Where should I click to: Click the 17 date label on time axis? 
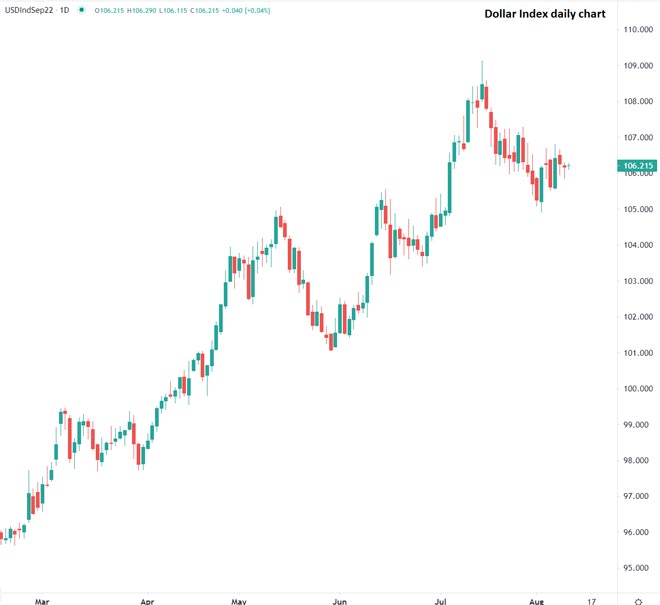point(590,602)
